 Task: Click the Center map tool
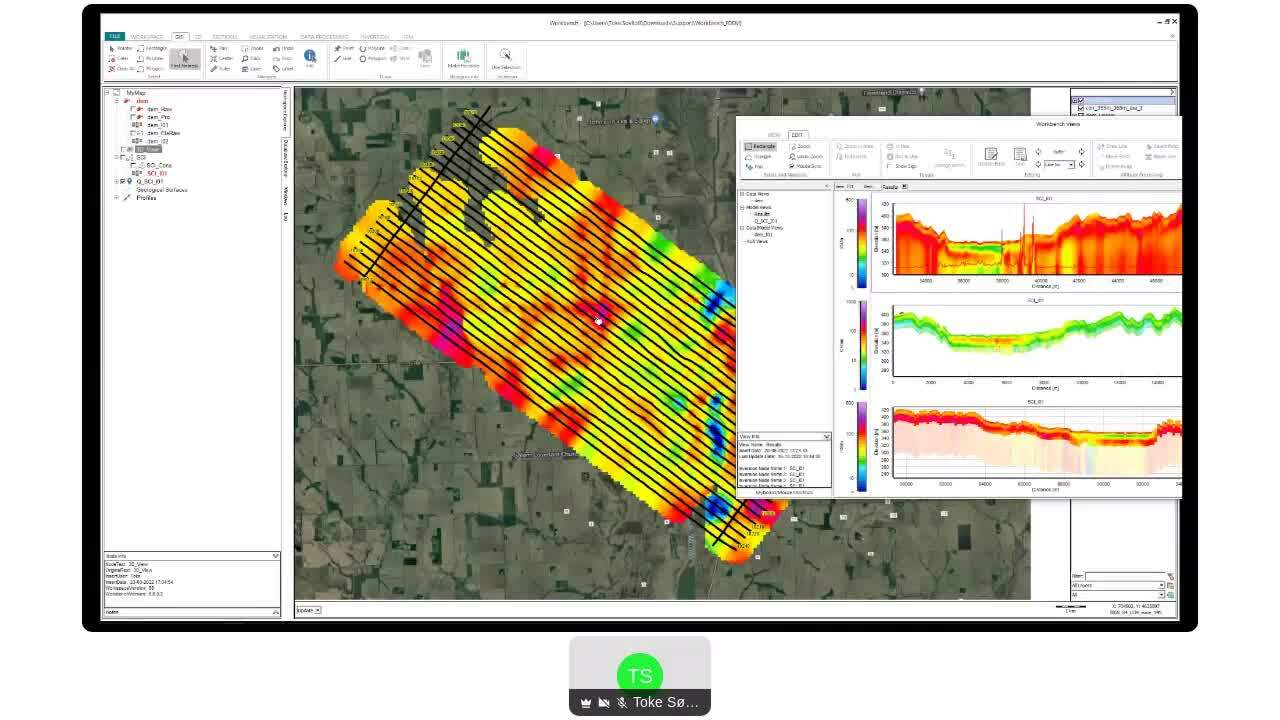coord(221,58)
